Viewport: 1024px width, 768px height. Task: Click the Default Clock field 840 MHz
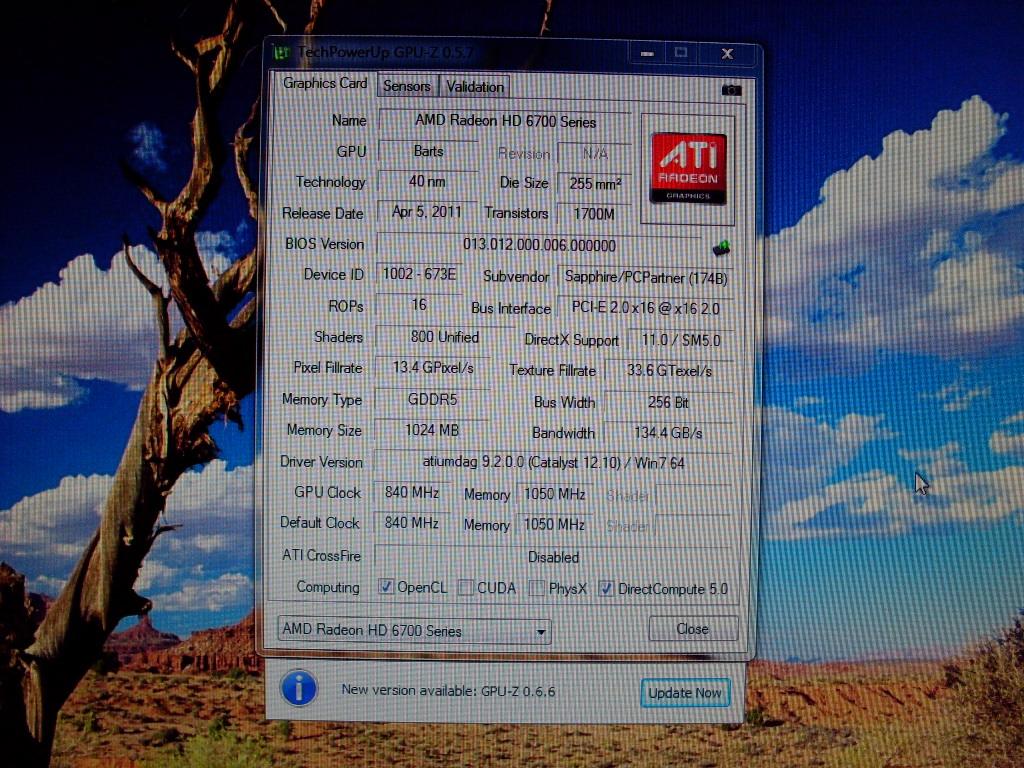click(x=411, y=523)
